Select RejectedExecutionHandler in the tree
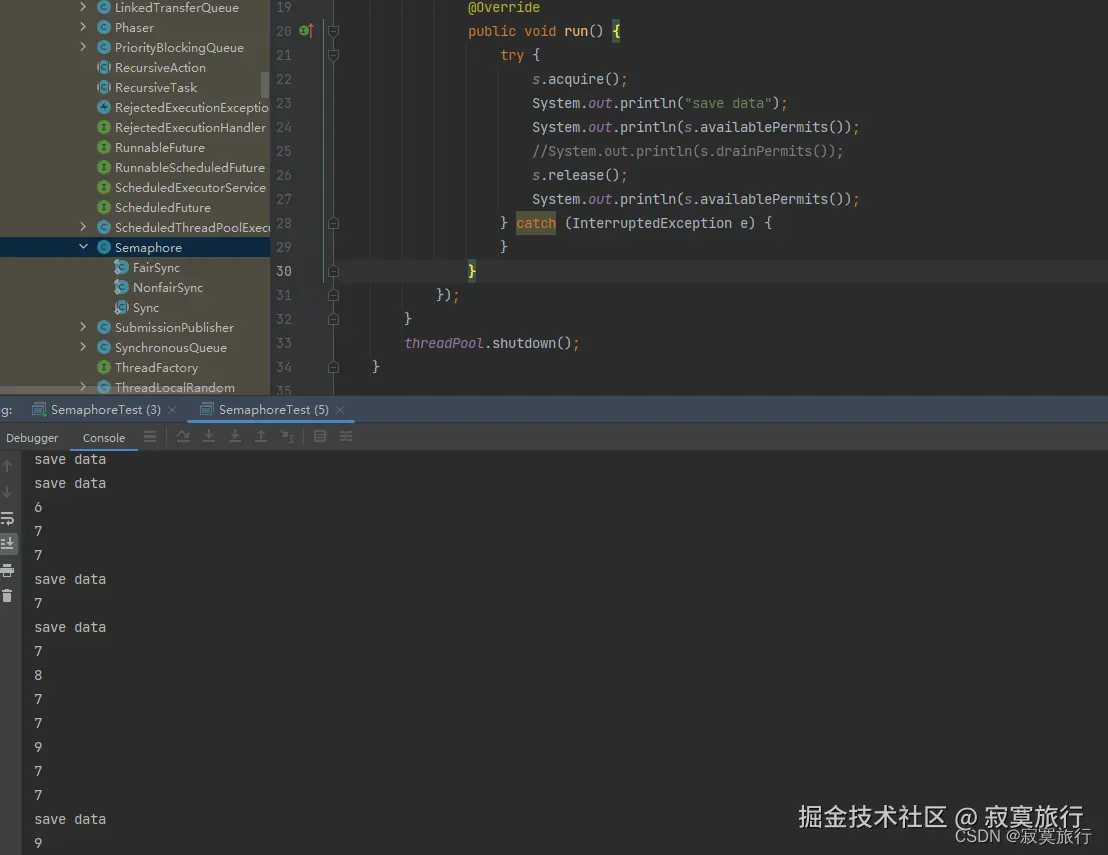The width and height of the screenshot is (1108, 855). click(191, 128)
